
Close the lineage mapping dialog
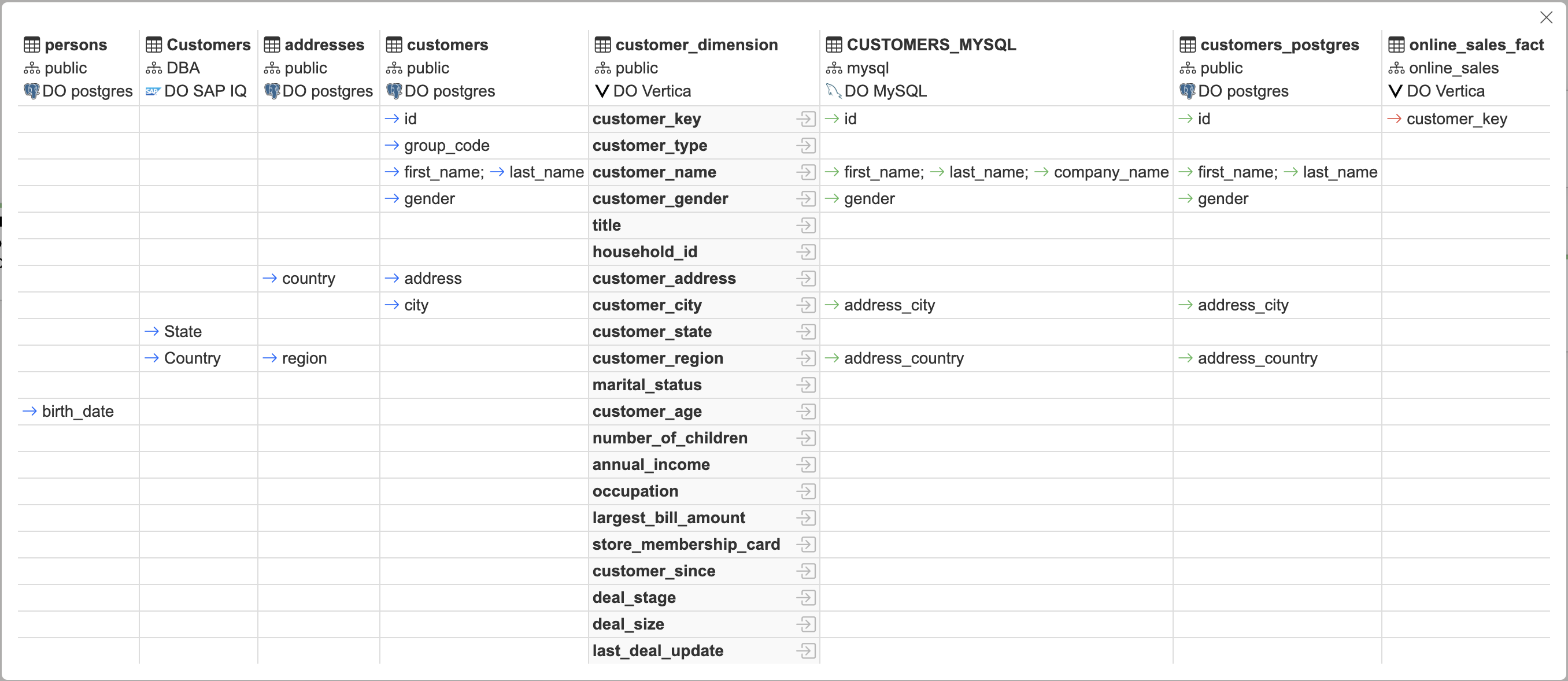tap(1545, 18)
